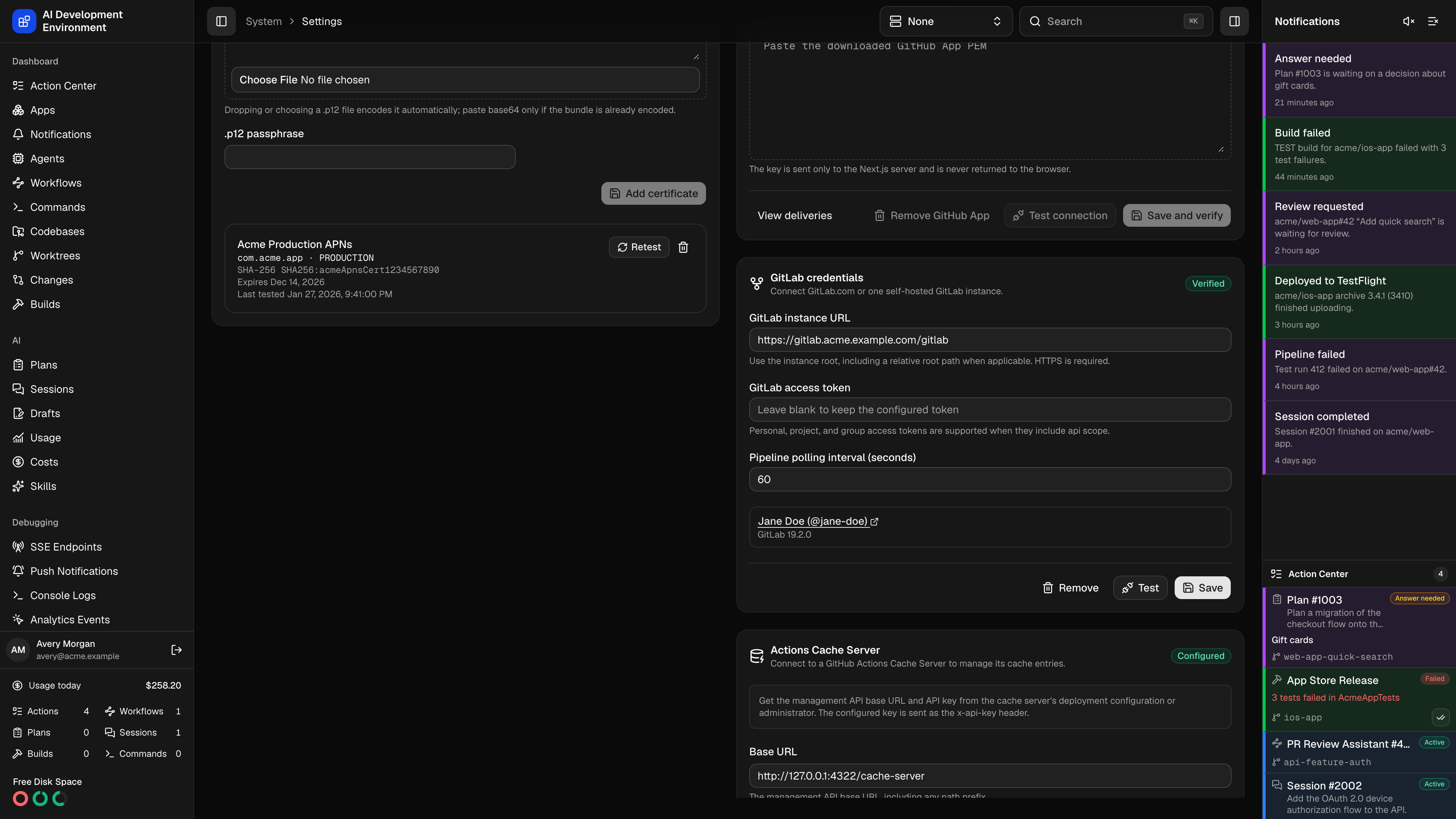1456x819 pixels.
Task: Open the Pipeline failed notification
Action: tap(1359, 370)
